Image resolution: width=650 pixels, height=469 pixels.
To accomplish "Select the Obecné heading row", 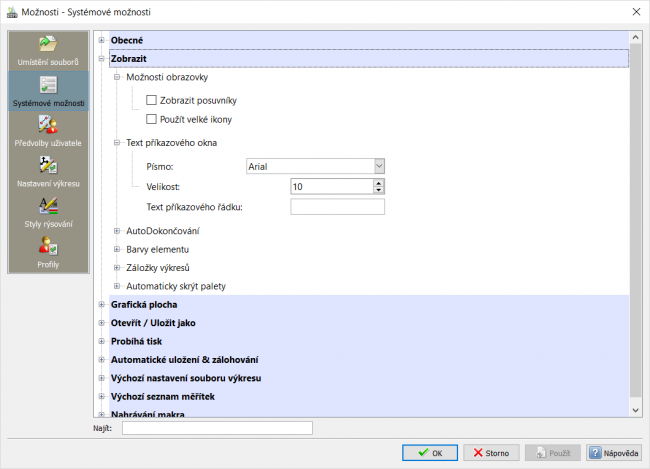I will (x=369, y=40).
